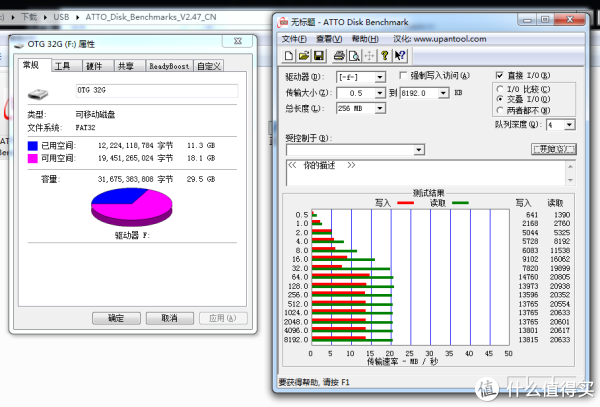This screenshot has height=407, width=600.
Task: Click the 开始 benchmark button
Action: tap(554, 149)
